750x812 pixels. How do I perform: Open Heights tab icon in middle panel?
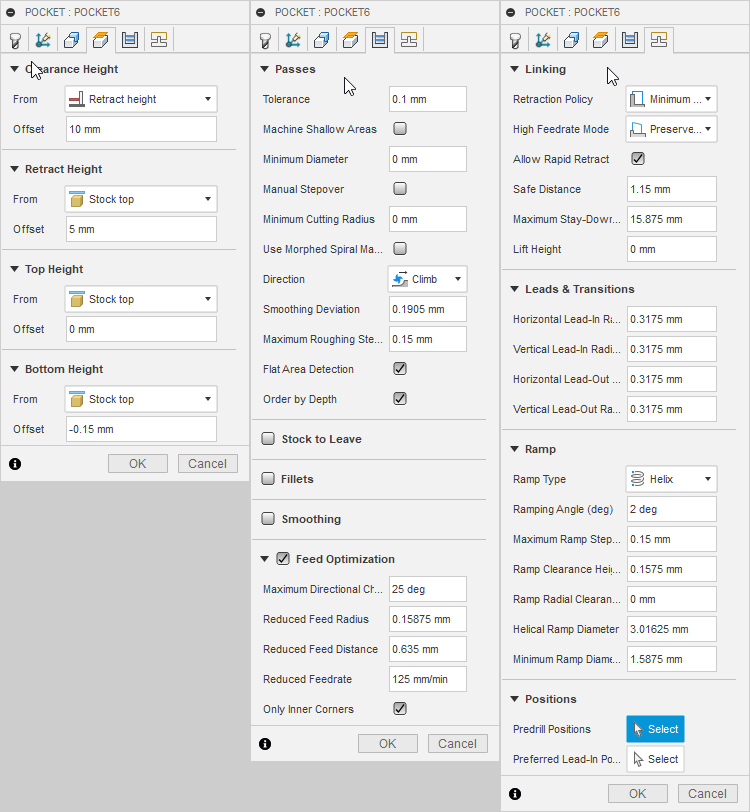pos(351,40)
